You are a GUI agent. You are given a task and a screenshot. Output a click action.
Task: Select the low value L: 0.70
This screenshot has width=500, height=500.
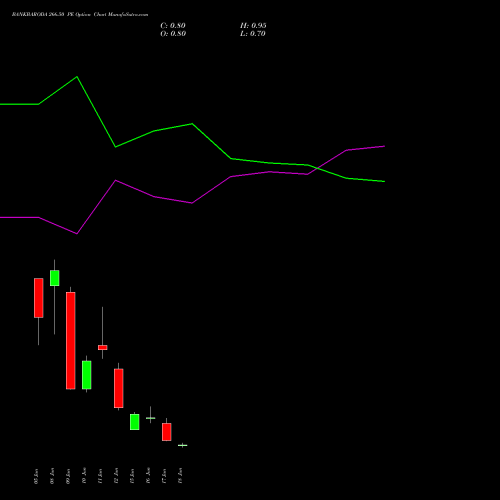(253, 34)
